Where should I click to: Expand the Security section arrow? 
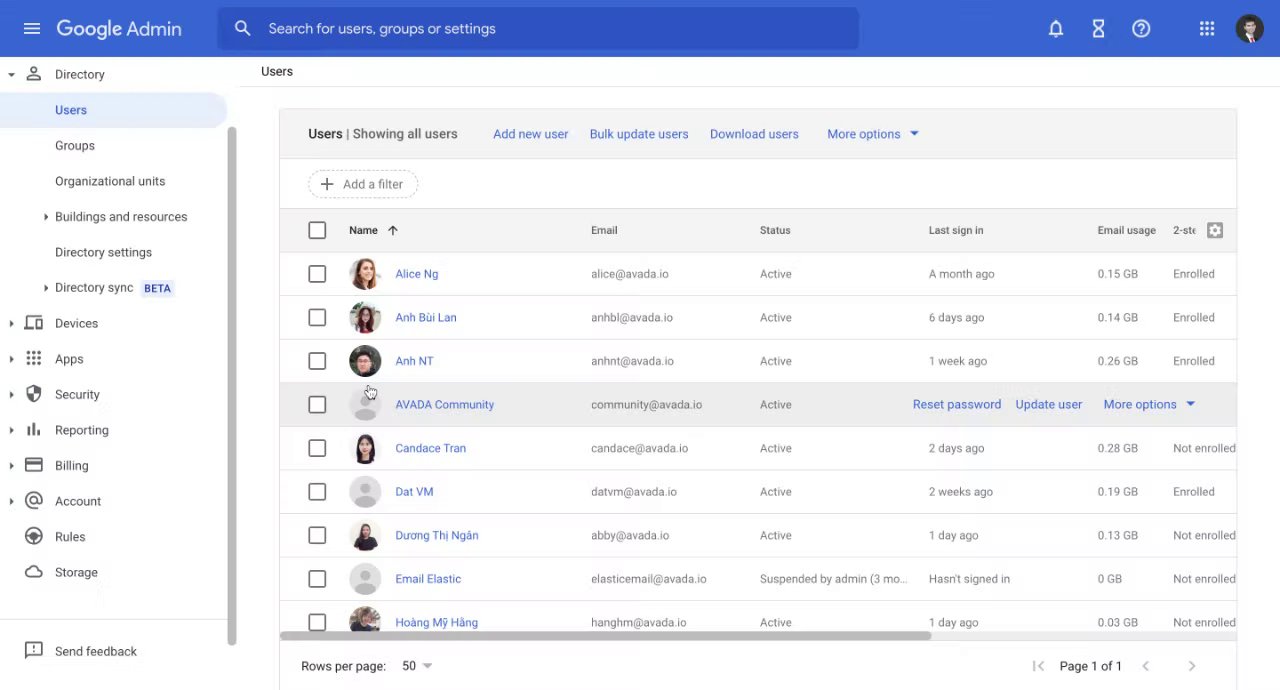(x=11, y=395)
